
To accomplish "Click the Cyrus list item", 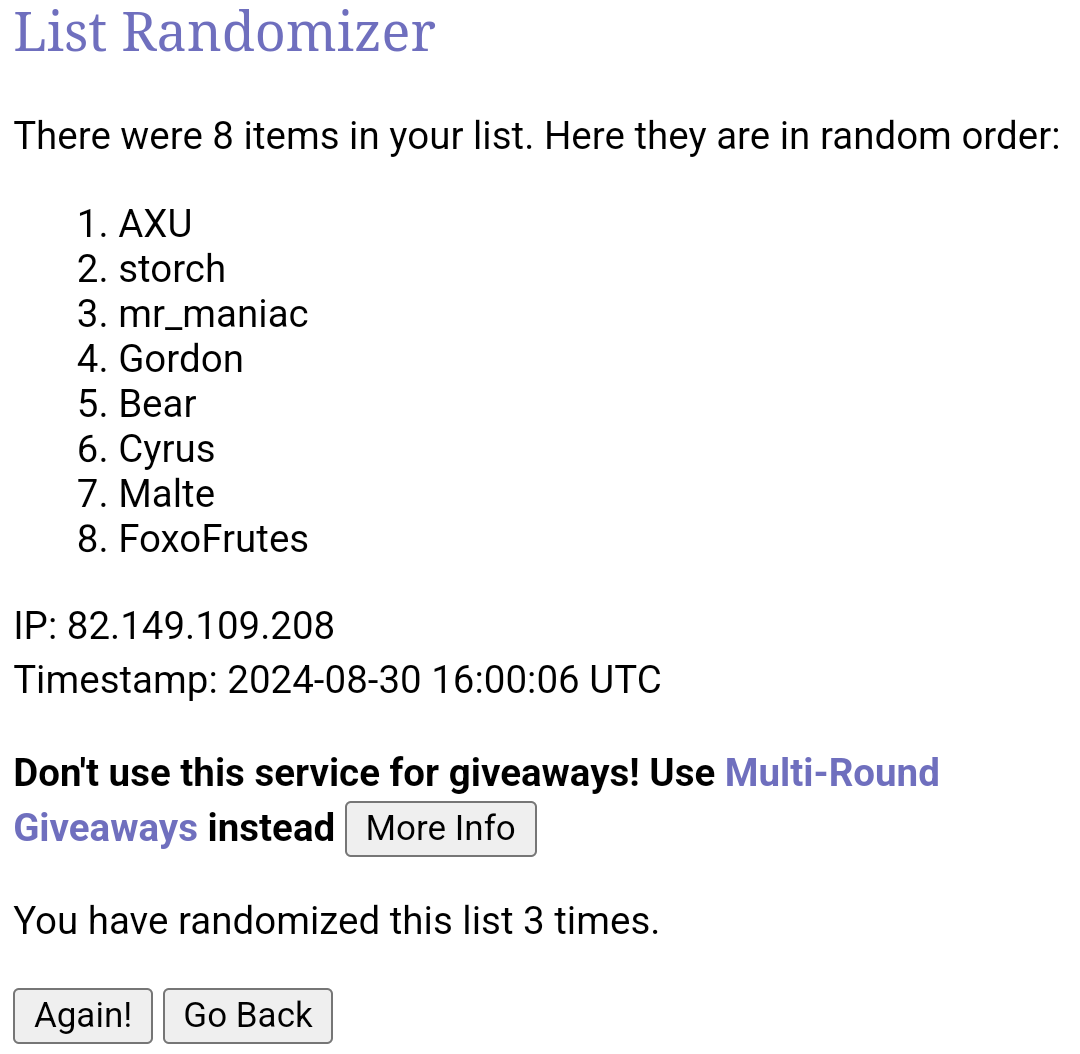I will tap(166, 449).
